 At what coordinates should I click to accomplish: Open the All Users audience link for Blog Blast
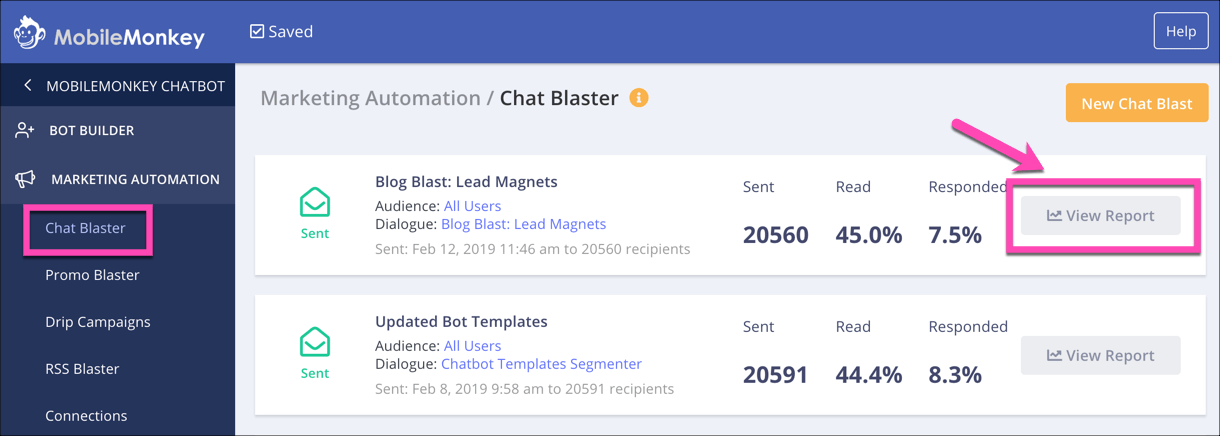coord(472,206)
